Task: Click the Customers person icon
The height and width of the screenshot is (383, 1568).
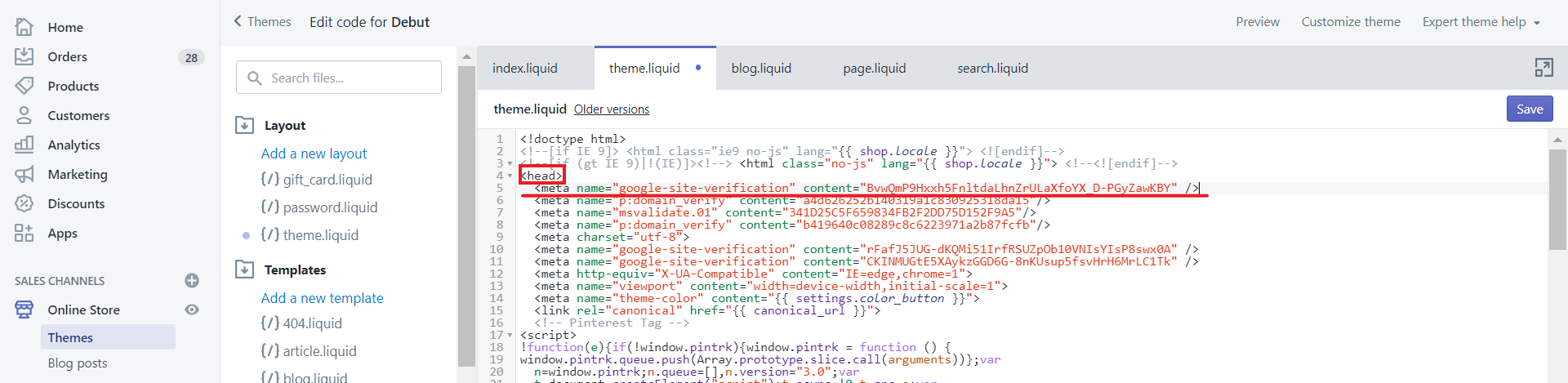Action: 24,115
